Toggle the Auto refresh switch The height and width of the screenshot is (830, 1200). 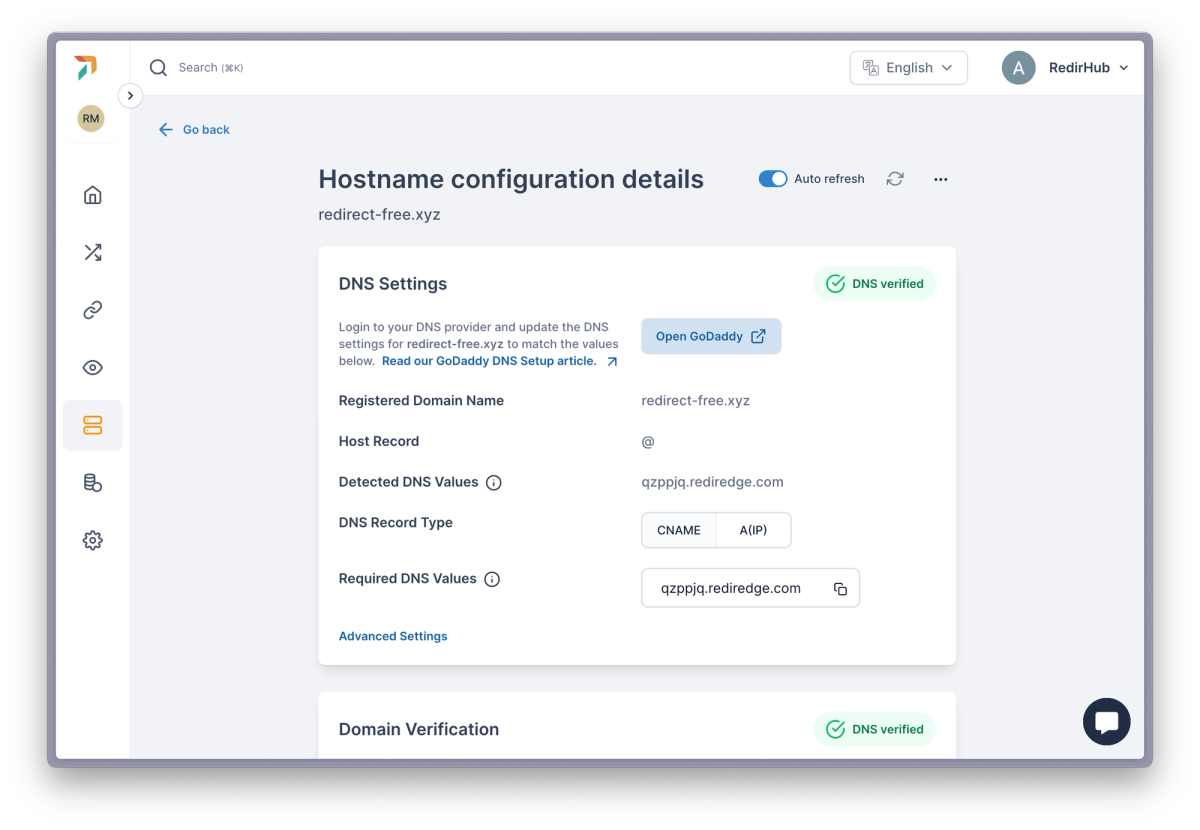773,179
